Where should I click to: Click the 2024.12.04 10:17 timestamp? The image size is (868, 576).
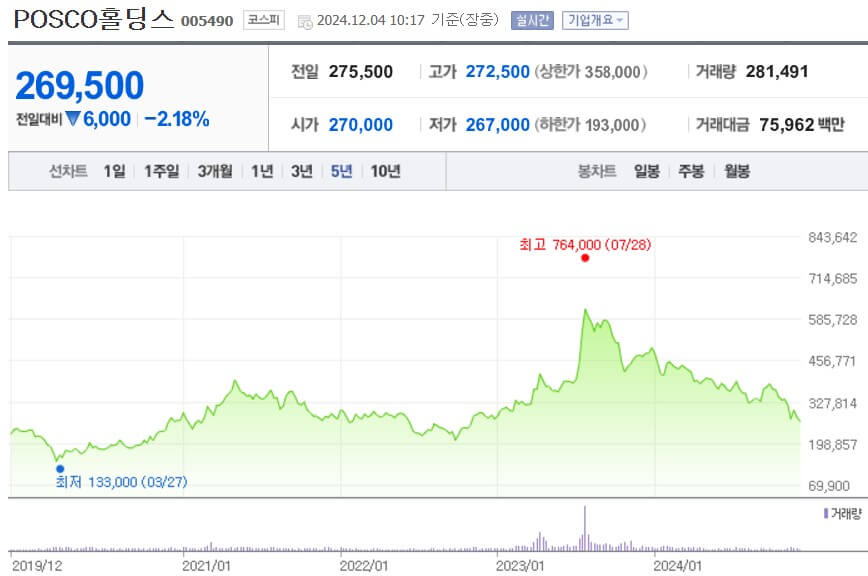[370, 20]
